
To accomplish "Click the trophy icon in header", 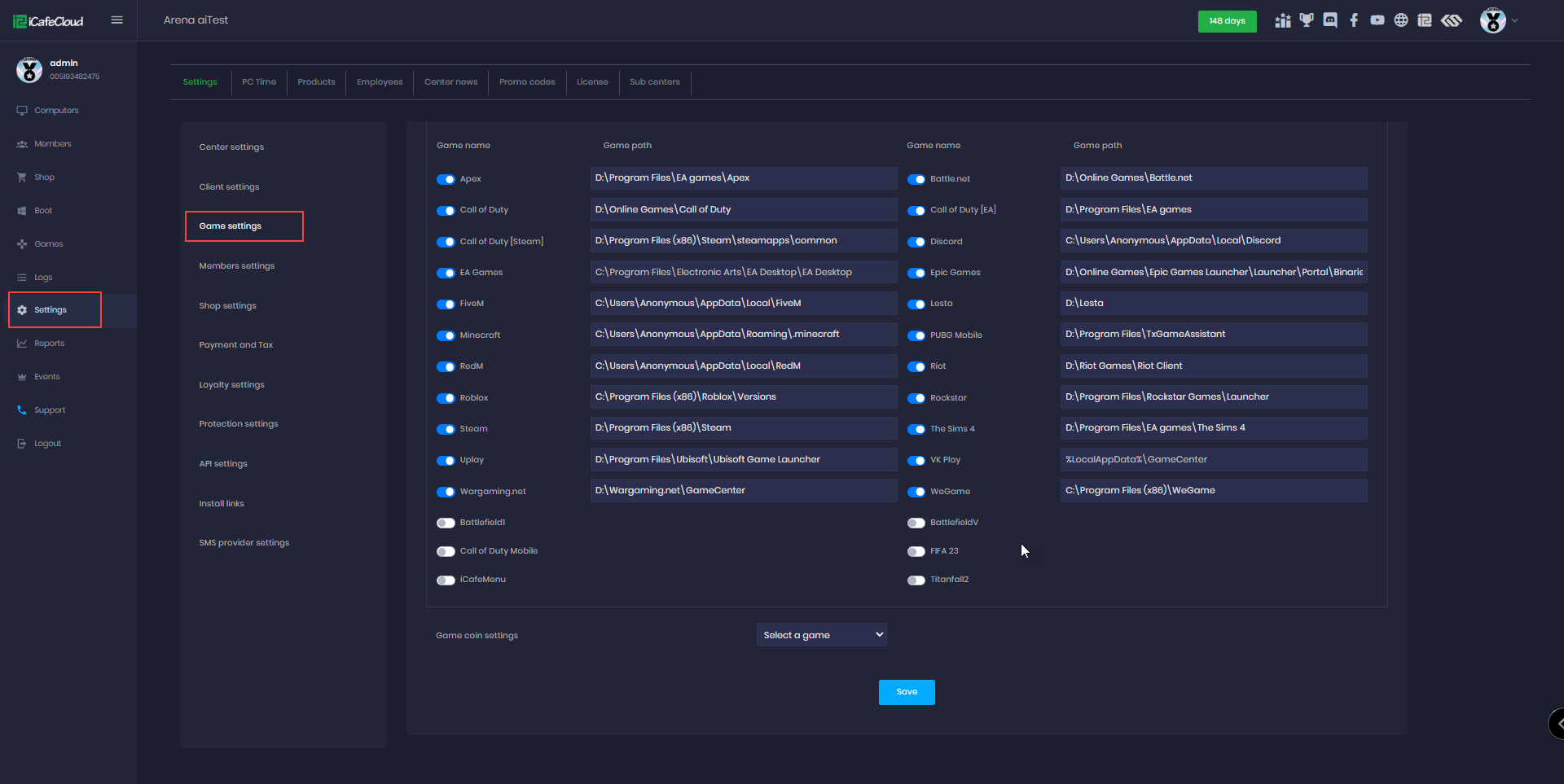I will tap(1307, 20).
